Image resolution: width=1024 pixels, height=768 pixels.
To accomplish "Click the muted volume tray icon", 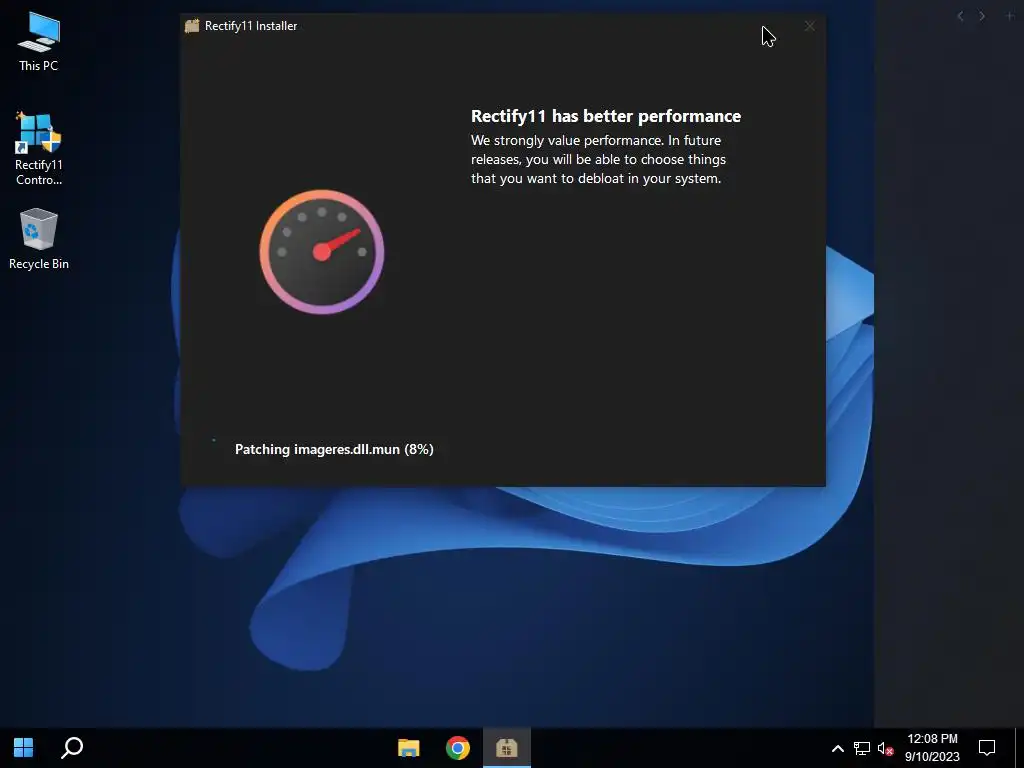I will [886, 748].
